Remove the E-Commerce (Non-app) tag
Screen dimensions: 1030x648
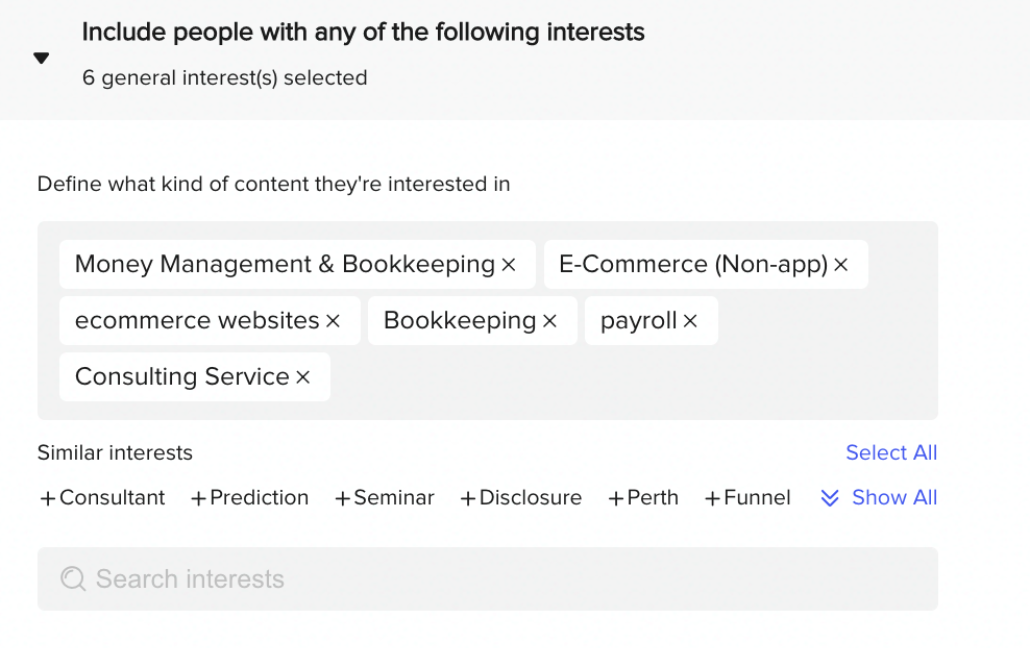(x=841, y=265)
